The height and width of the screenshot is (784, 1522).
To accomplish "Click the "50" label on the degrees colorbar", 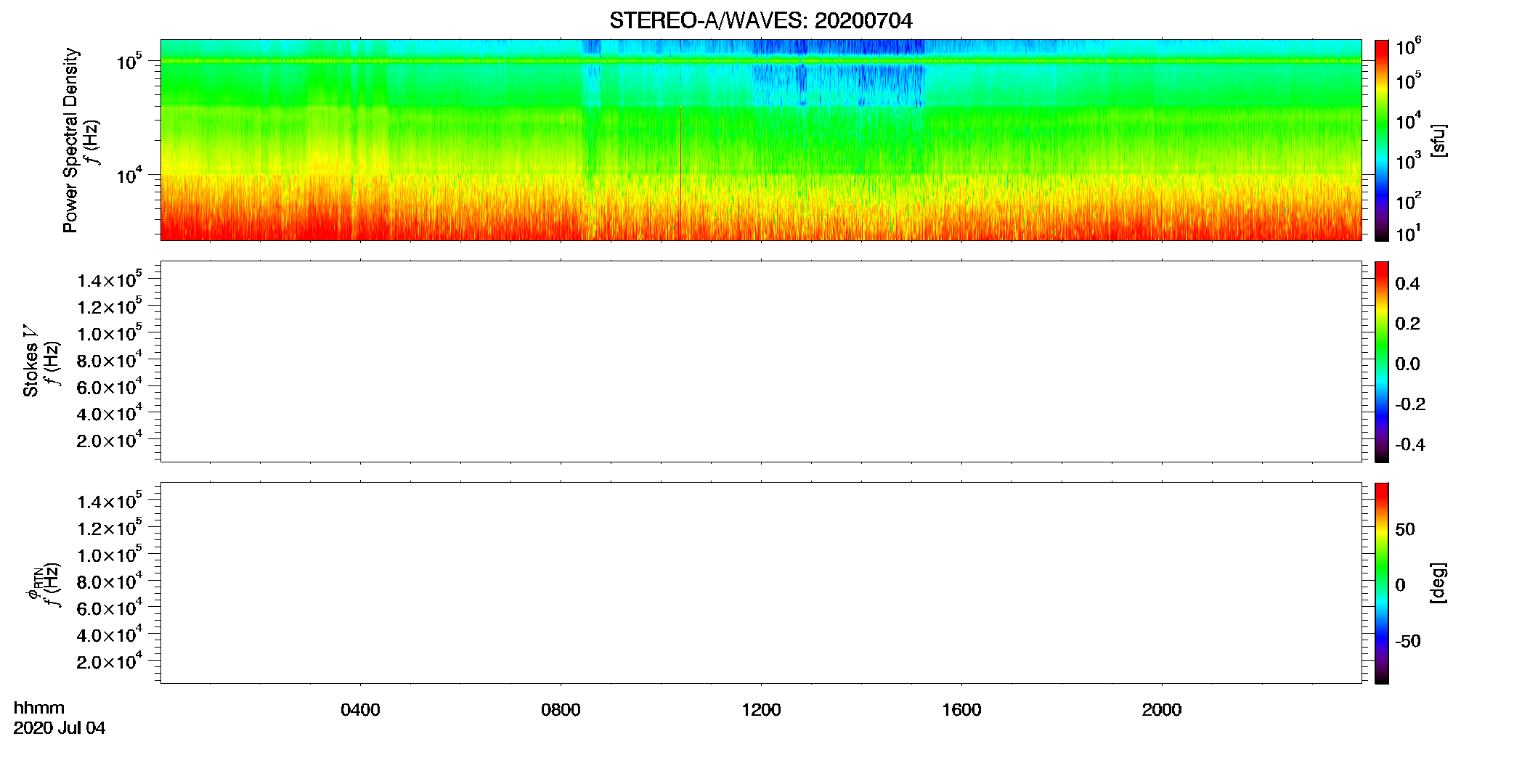I will click(x=1405, y=529).
